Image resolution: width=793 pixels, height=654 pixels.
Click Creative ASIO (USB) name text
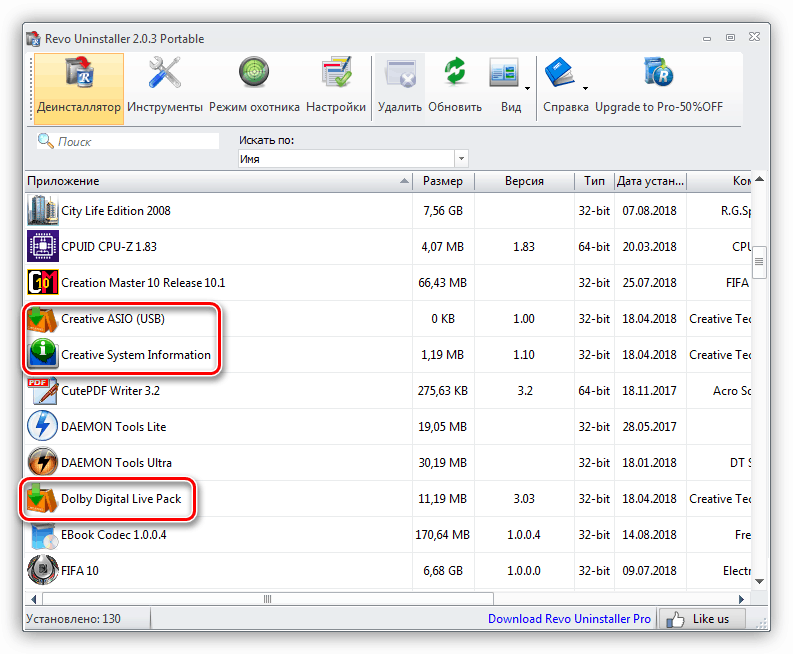tap(113, 319)
